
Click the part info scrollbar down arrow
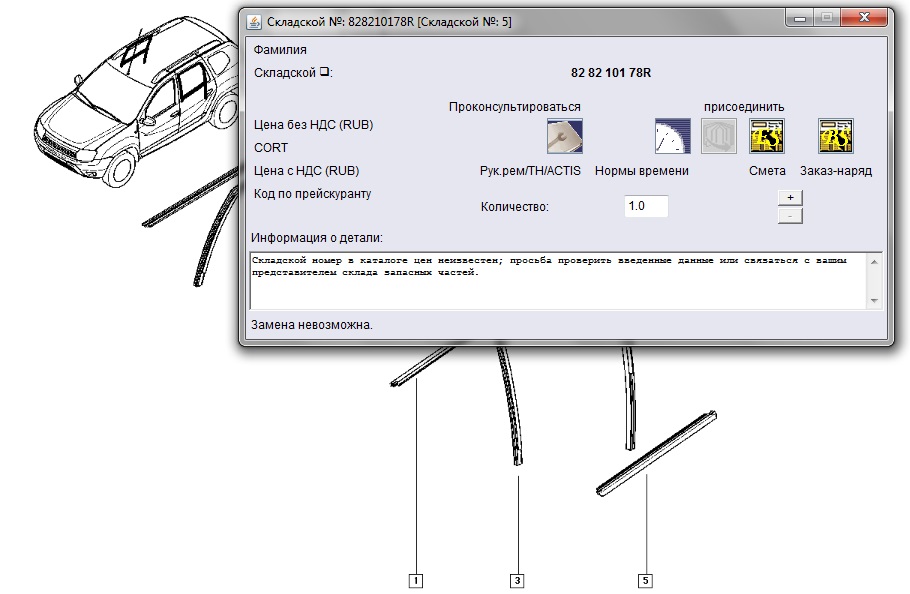[874, 300]
